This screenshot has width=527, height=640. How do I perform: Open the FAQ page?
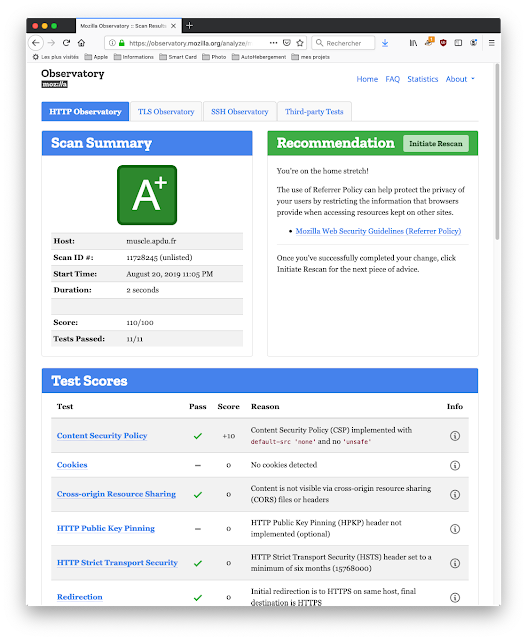click(x=393, y=79)
